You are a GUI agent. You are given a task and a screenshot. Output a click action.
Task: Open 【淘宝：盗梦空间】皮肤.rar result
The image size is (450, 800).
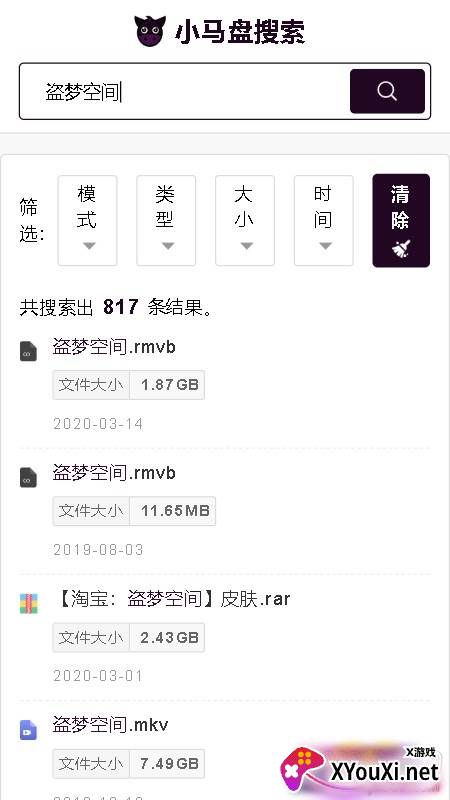pos(171,599)
